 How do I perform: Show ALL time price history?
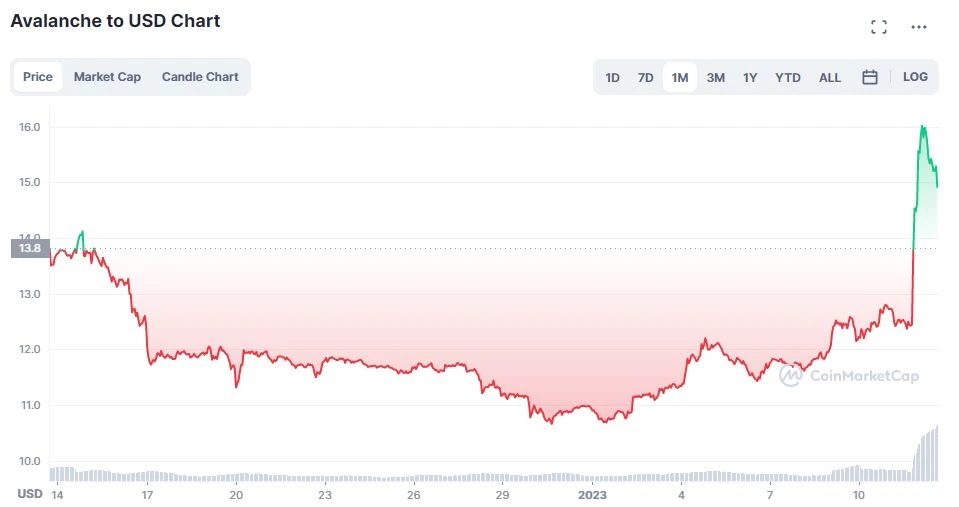pos(830,77)
